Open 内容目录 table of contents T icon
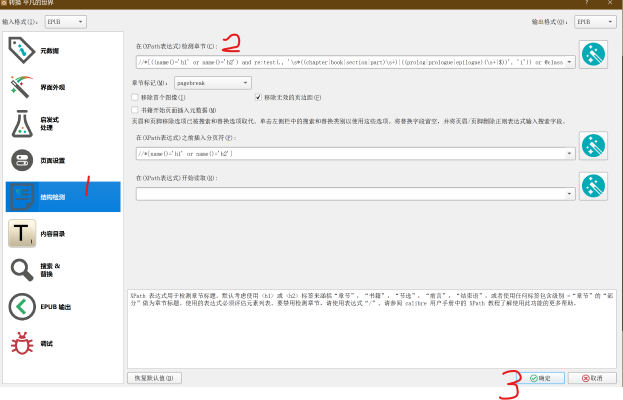The width and height of the screenshot is (623, 400). click(x=22, y=233)
